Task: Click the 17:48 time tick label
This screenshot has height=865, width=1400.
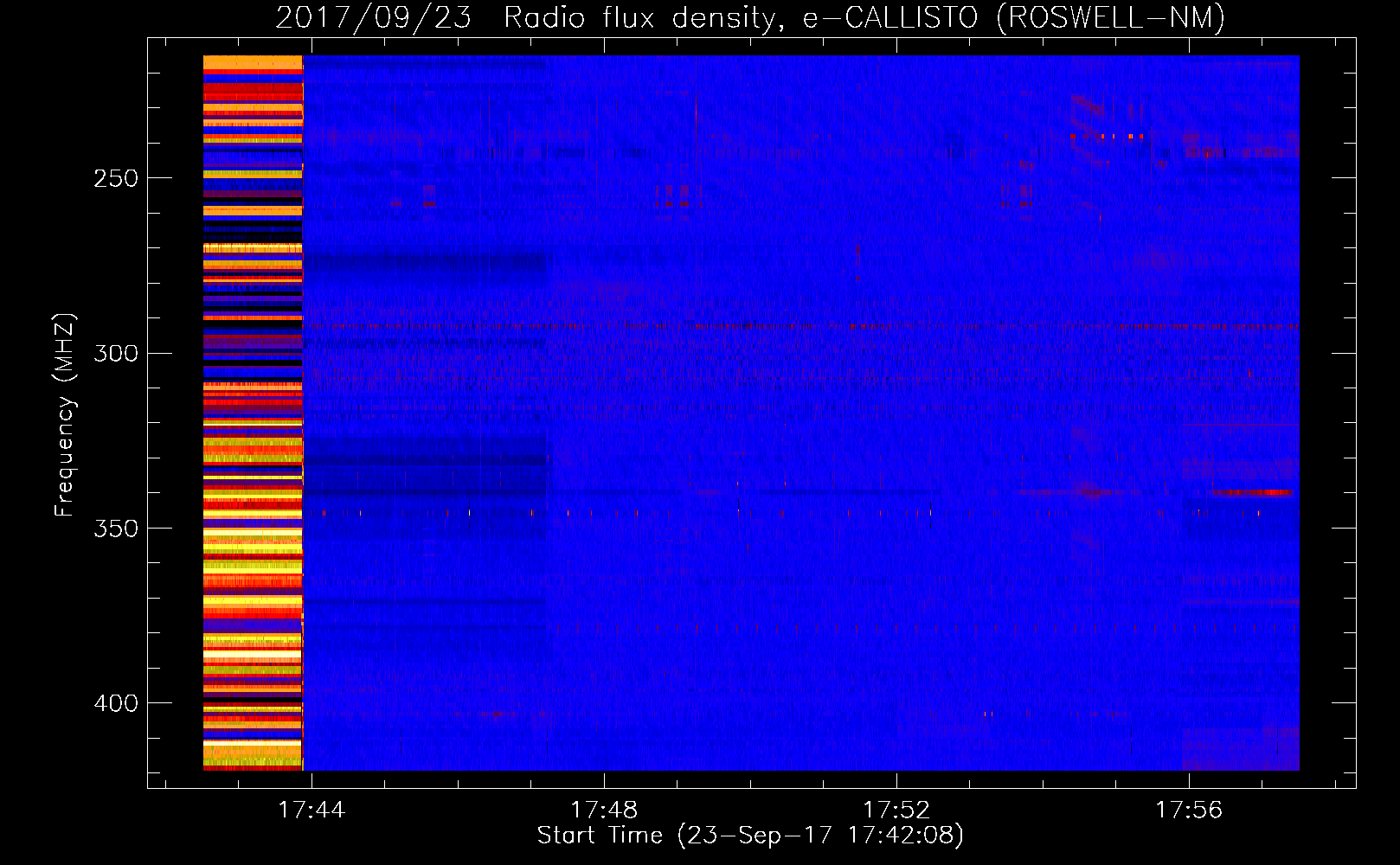Action: pyautogui.click(x=604, y=810)
